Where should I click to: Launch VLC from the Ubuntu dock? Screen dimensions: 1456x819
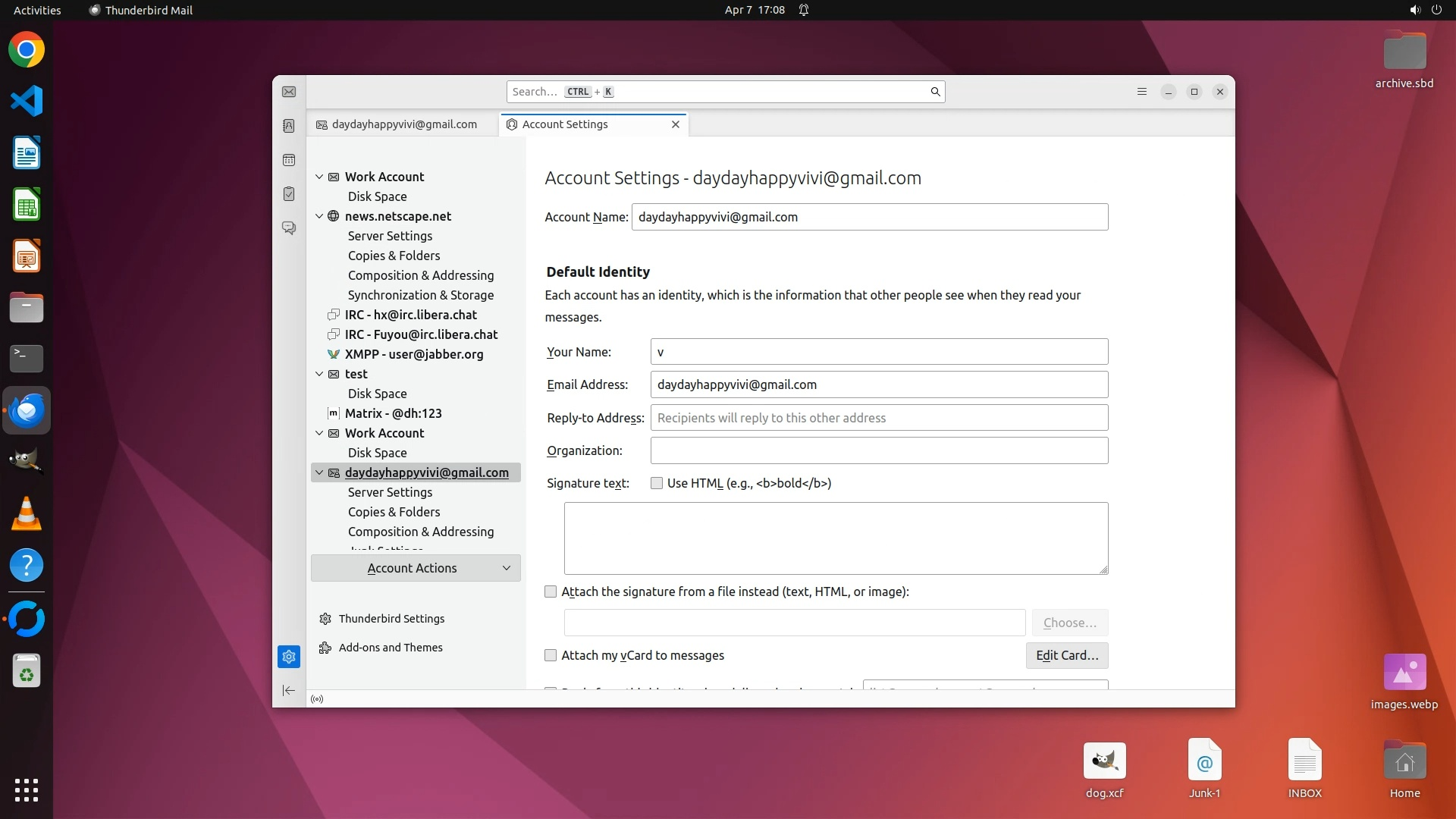tap(27, 514)
